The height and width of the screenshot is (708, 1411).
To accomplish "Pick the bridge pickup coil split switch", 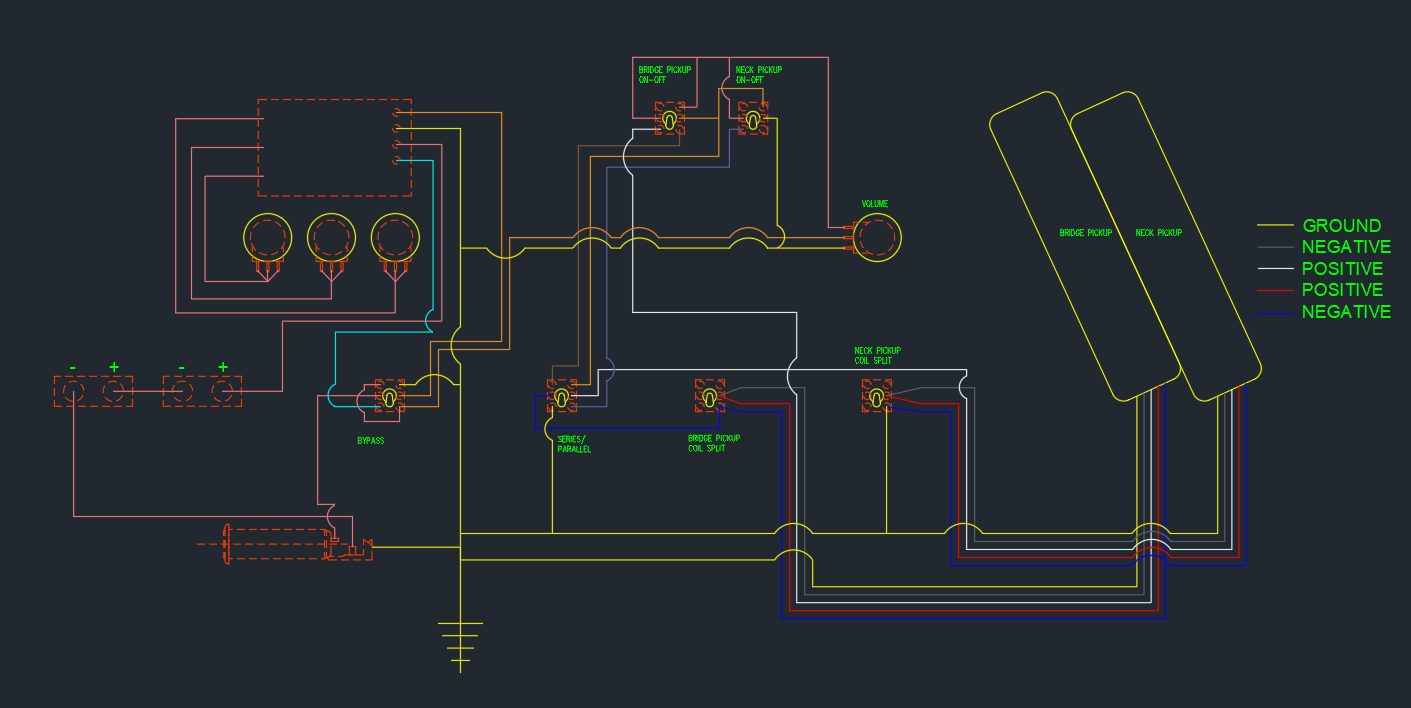I will tap(710, 397).
